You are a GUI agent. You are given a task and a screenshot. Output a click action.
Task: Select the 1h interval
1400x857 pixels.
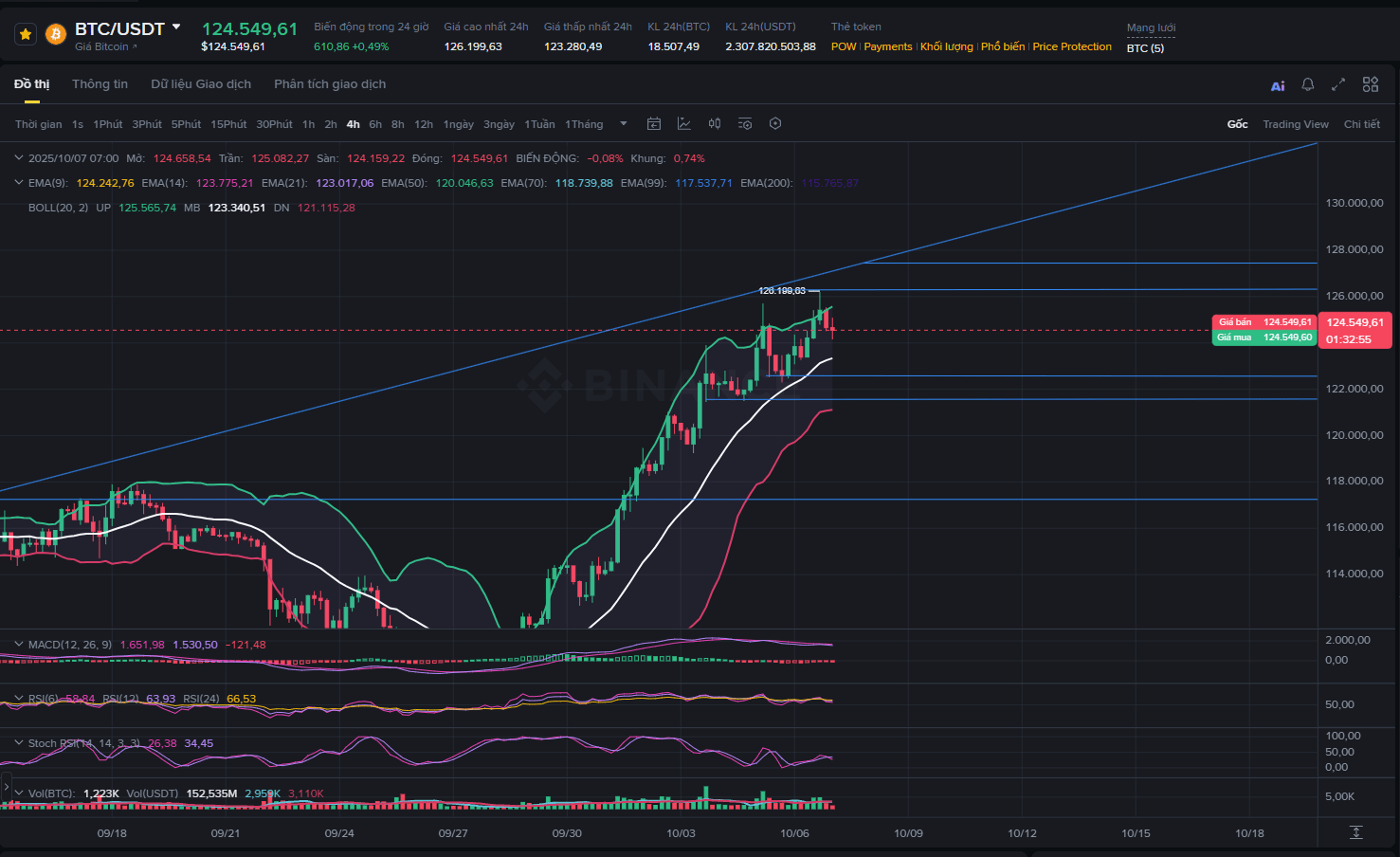[308, 124]
